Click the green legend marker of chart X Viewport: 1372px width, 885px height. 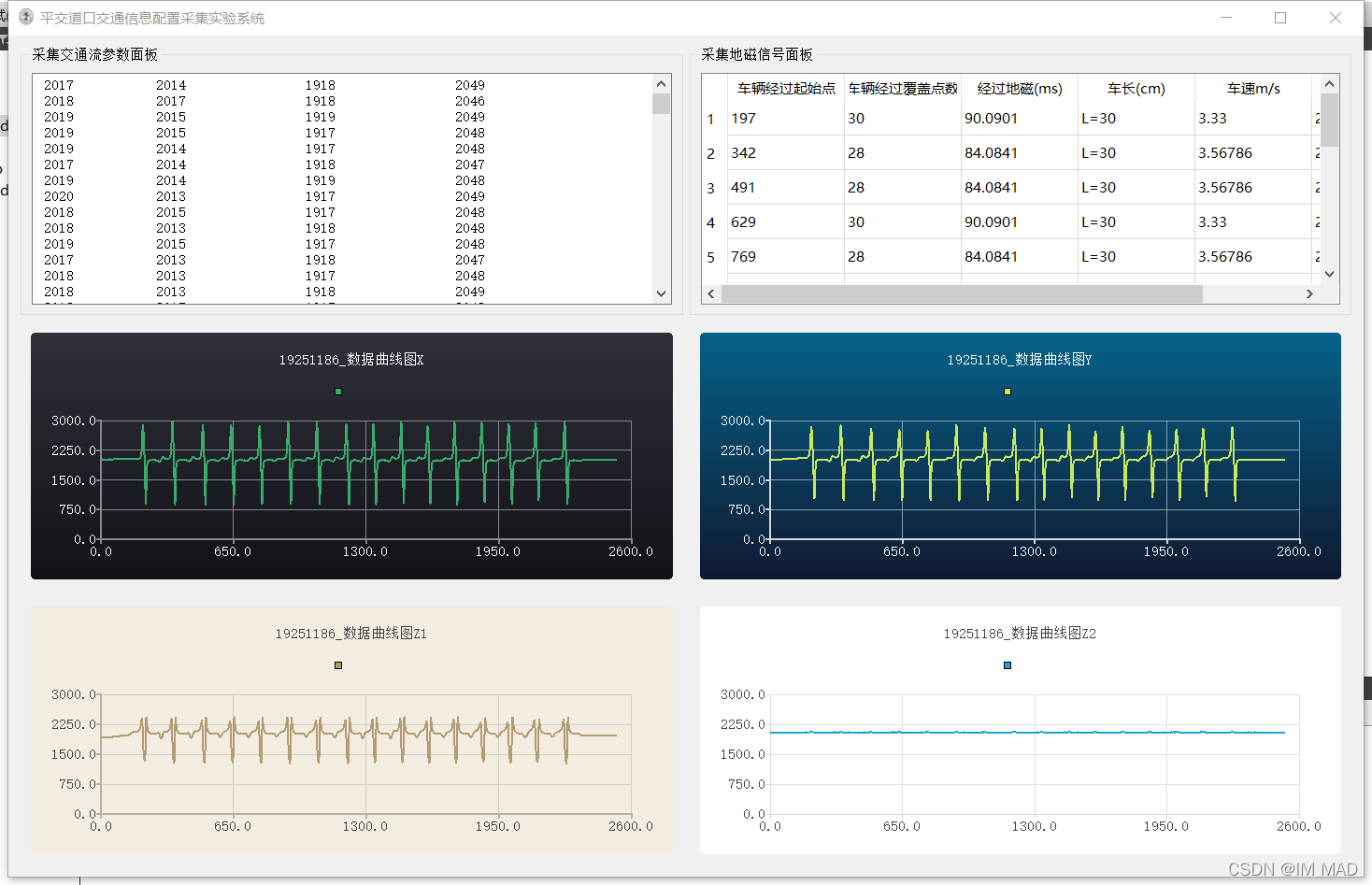338,392
